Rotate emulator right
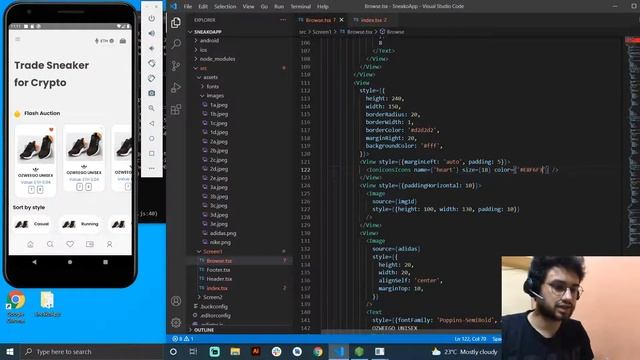The height and width of the screenshot is (360, 640). tap(151, 78)
